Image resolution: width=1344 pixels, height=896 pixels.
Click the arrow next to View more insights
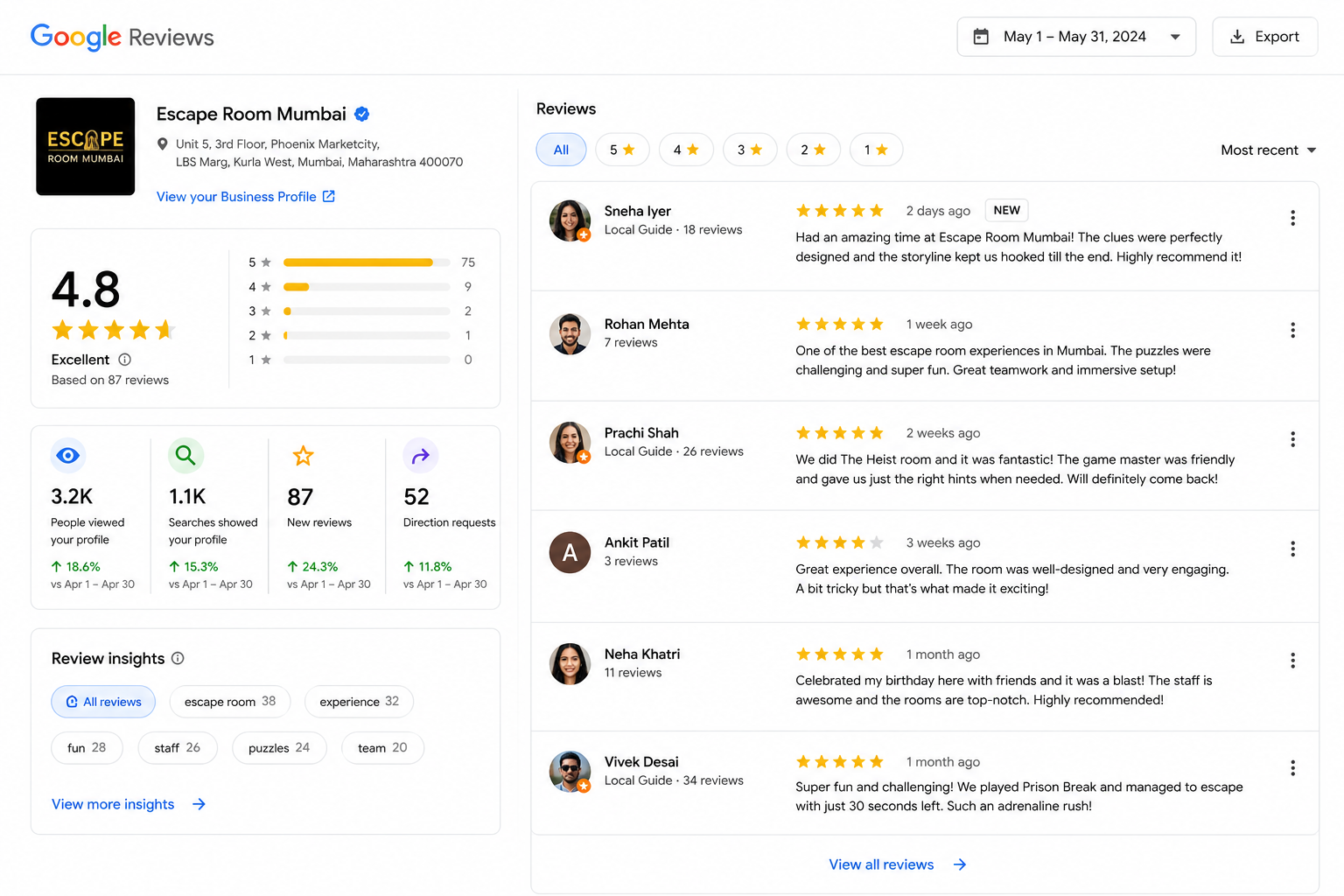pos(199,804)
